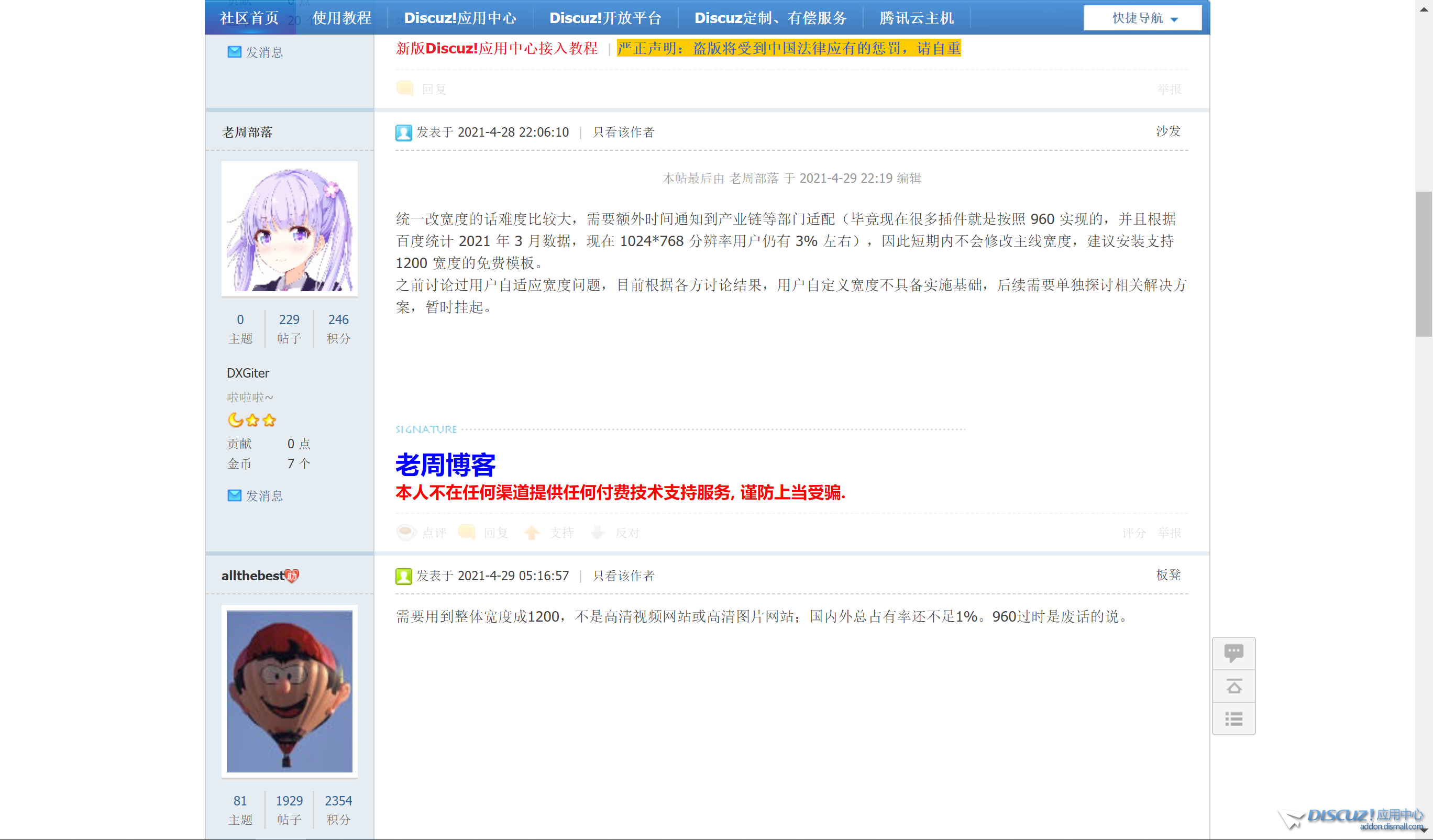This screenshot has width=1433, height=840.
Task: Click 举报 on the 沙发 post
Action: pos(1169,533)
